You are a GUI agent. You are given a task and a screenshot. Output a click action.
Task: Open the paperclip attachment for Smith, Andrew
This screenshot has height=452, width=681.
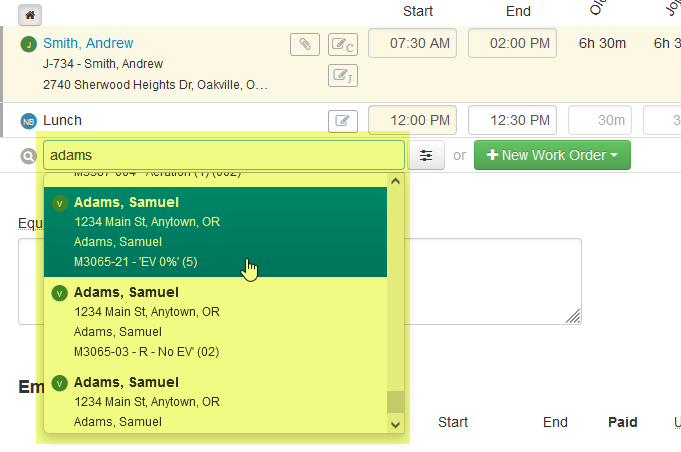tap(304, 44)
